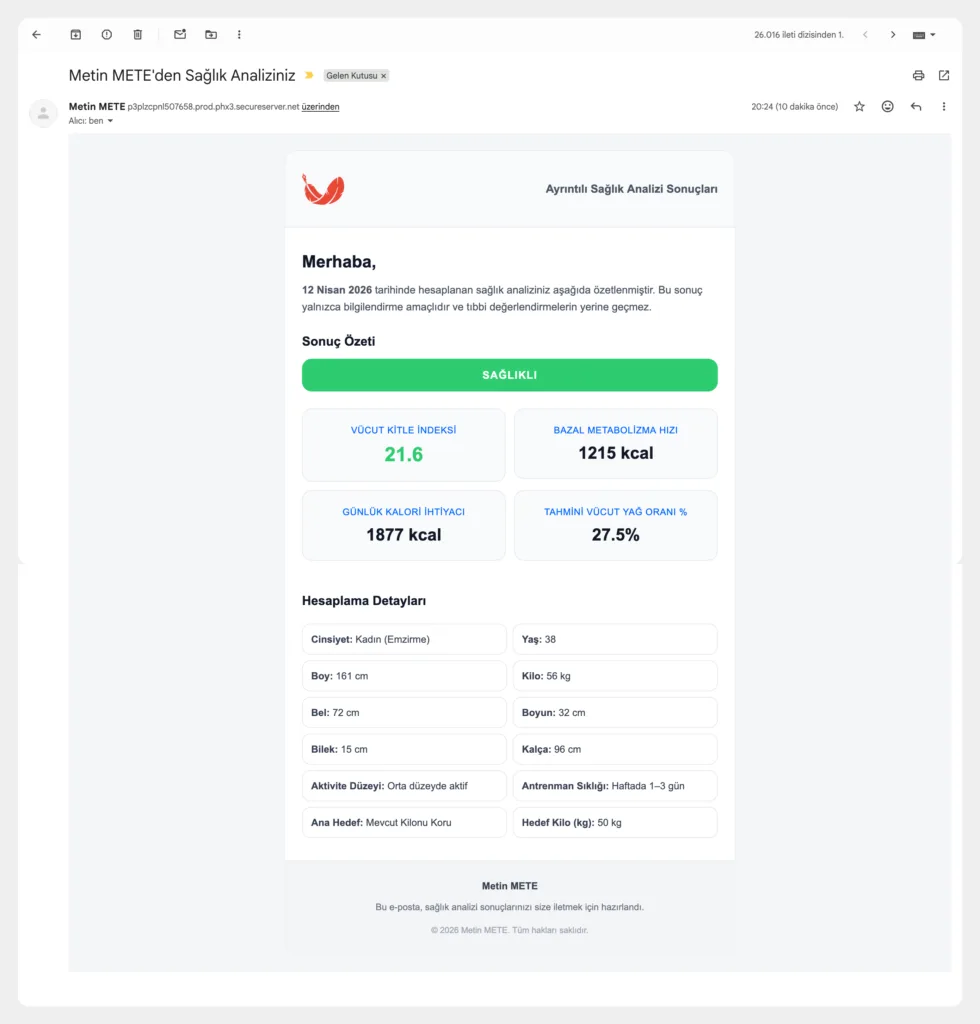980x1024 pixels.
Task: Reply to Metin METE's message
Action: click(x=916, y=106)
